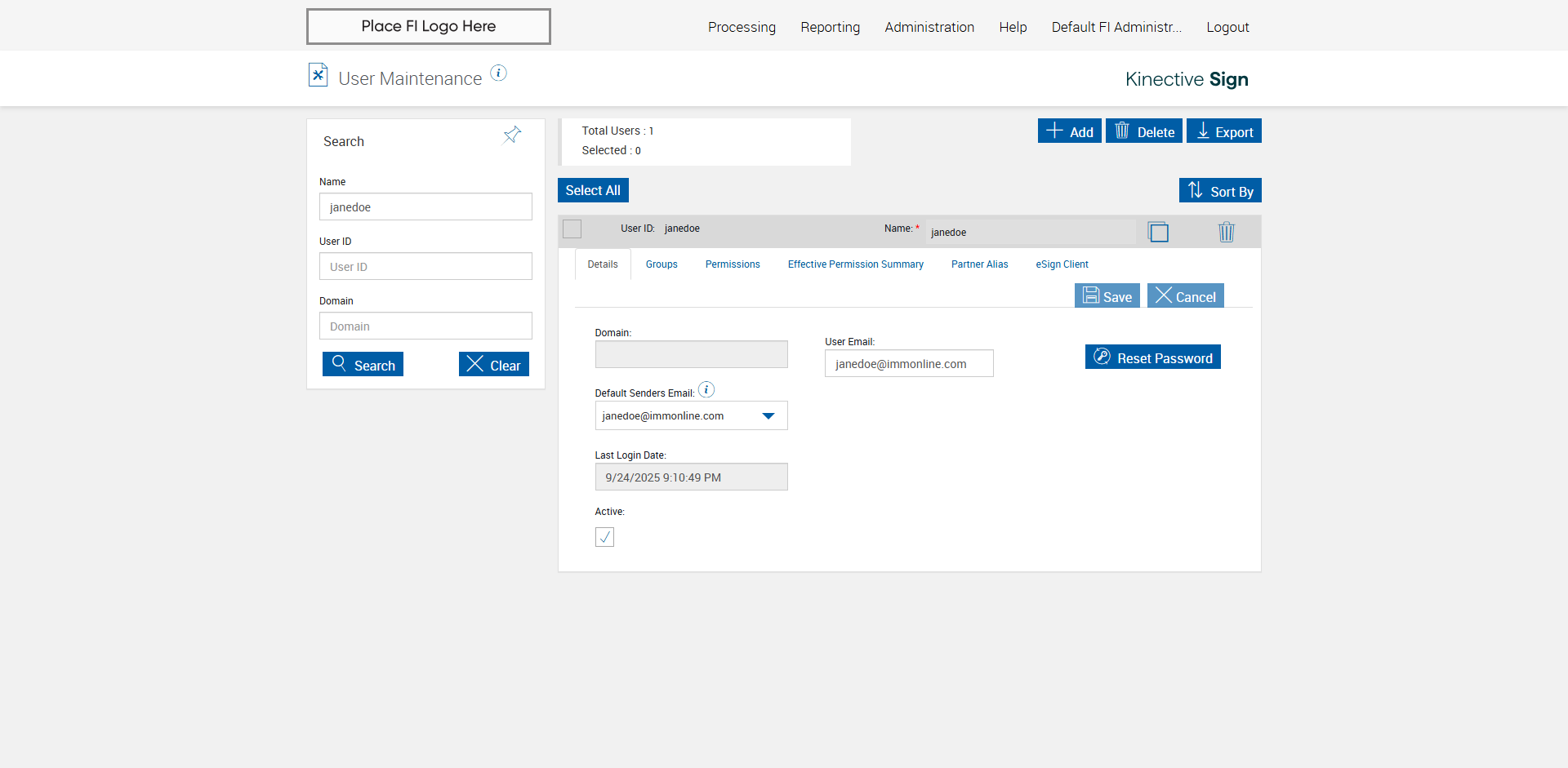Open Default FI Administrator menu
This screenshot has width=1568, height=768.
coord(1116,27)
